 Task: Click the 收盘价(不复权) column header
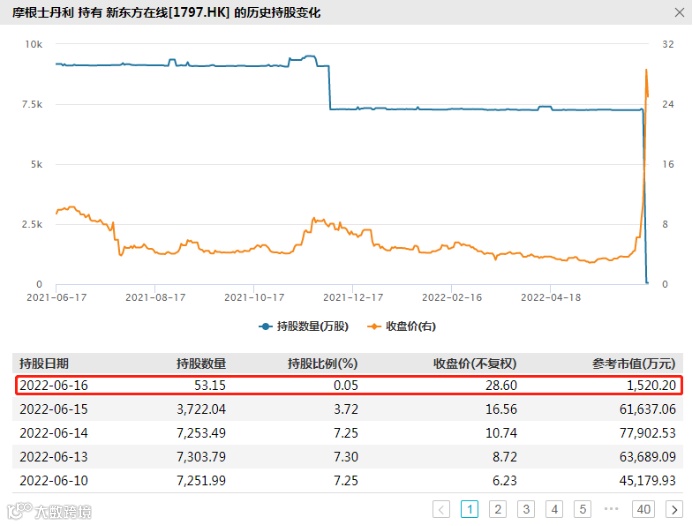coord(475,363)
